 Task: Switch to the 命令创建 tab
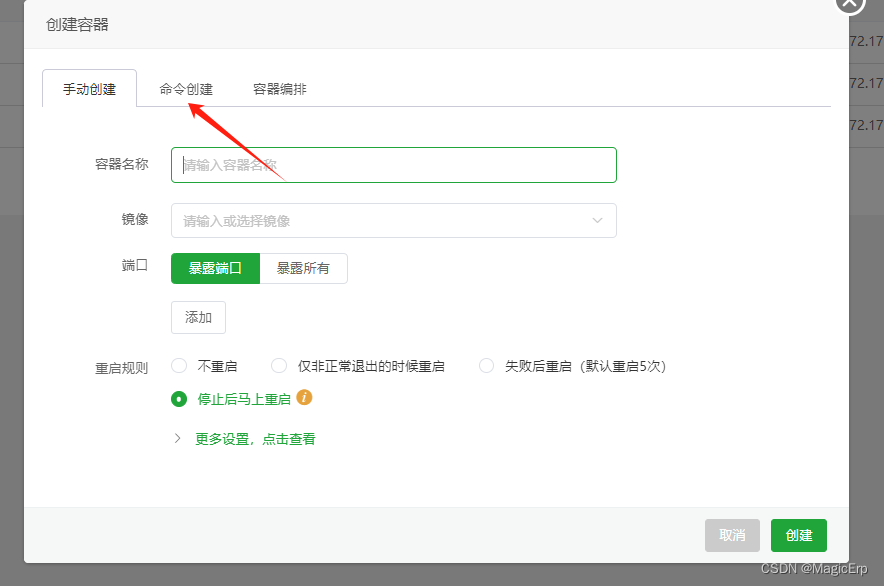pos(187,88)
